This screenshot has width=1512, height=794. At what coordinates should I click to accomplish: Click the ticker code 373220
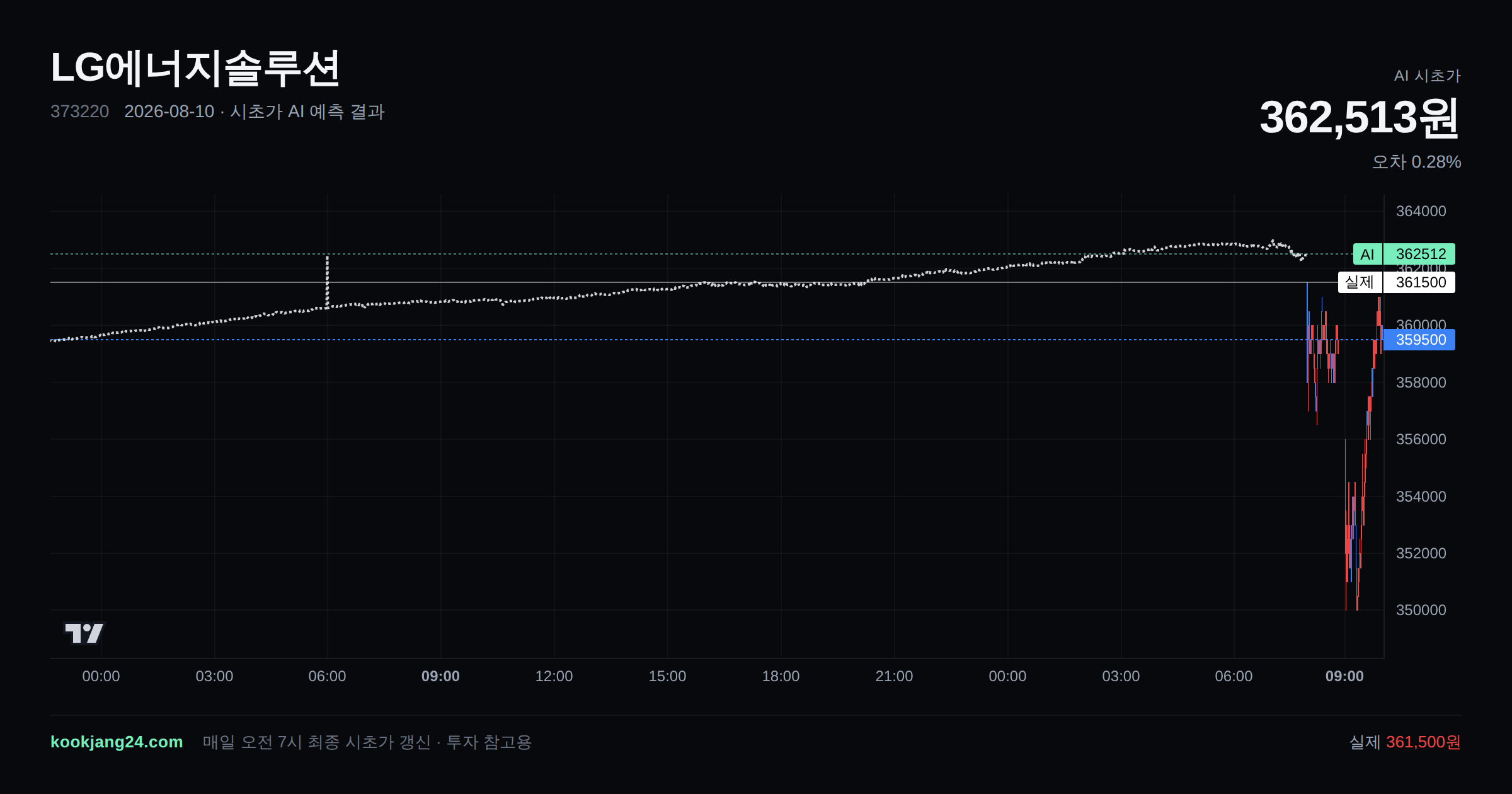pos(79,112)
